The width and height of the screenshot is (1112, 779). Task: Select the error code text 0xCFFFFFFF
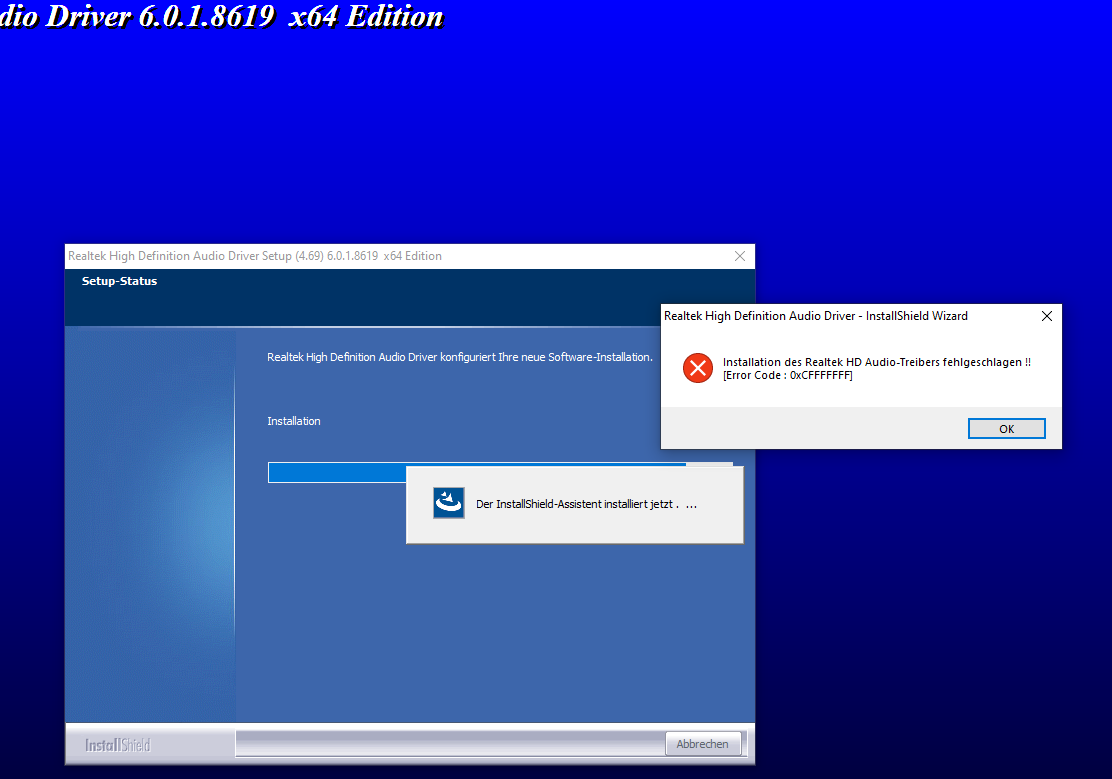821,375
